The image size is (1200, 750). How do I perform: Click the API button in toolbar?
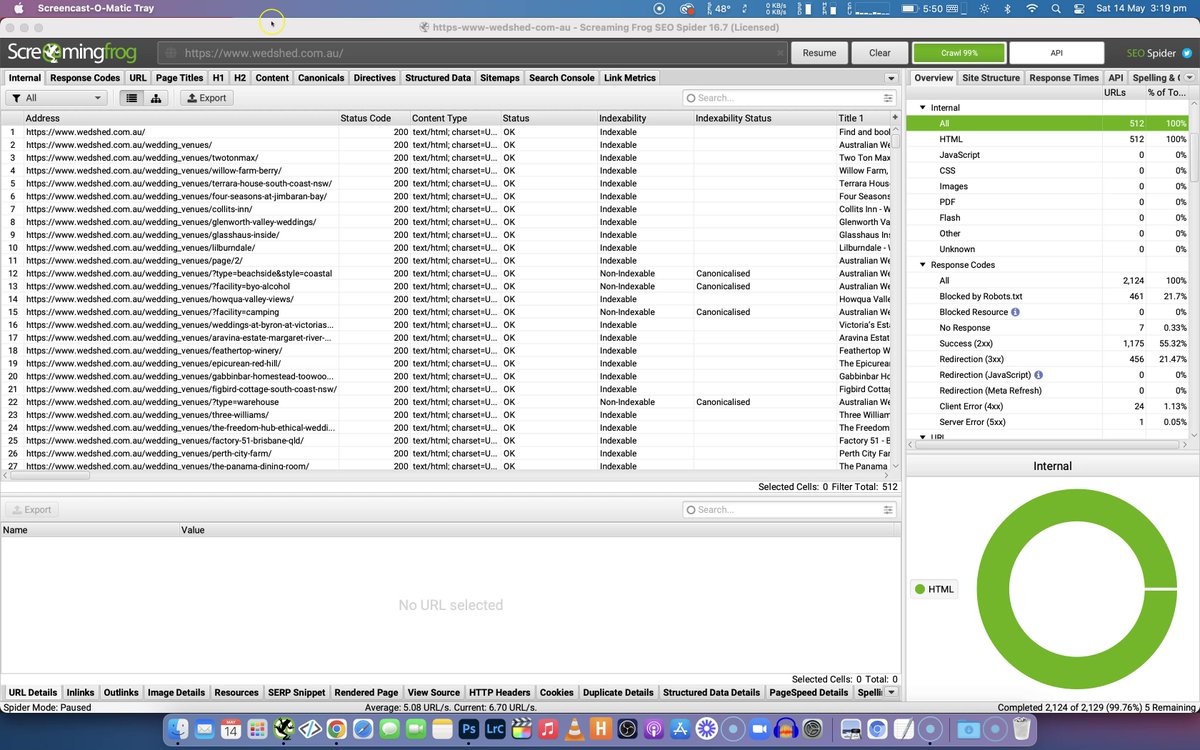(x=1056, y=53)
